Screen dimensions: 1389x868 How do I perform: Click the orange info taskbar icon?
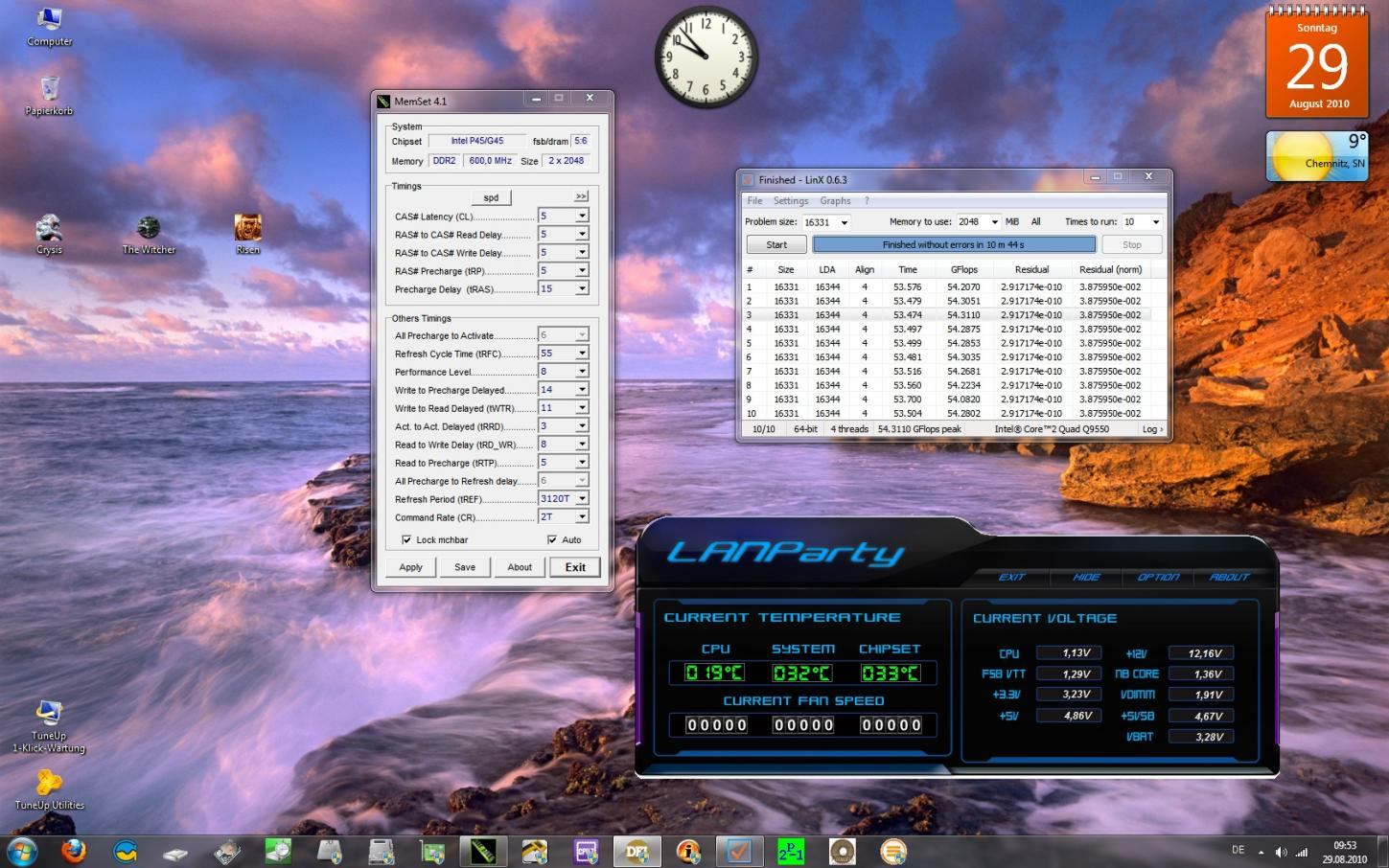tap(688, 851)
